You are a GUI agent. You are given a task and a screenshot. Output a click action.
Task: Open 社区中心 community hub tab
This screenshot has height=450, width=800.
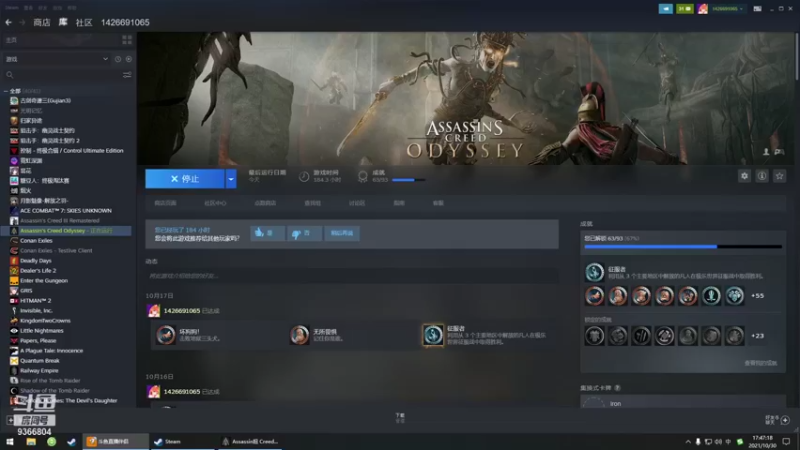[x=215, y=203]
